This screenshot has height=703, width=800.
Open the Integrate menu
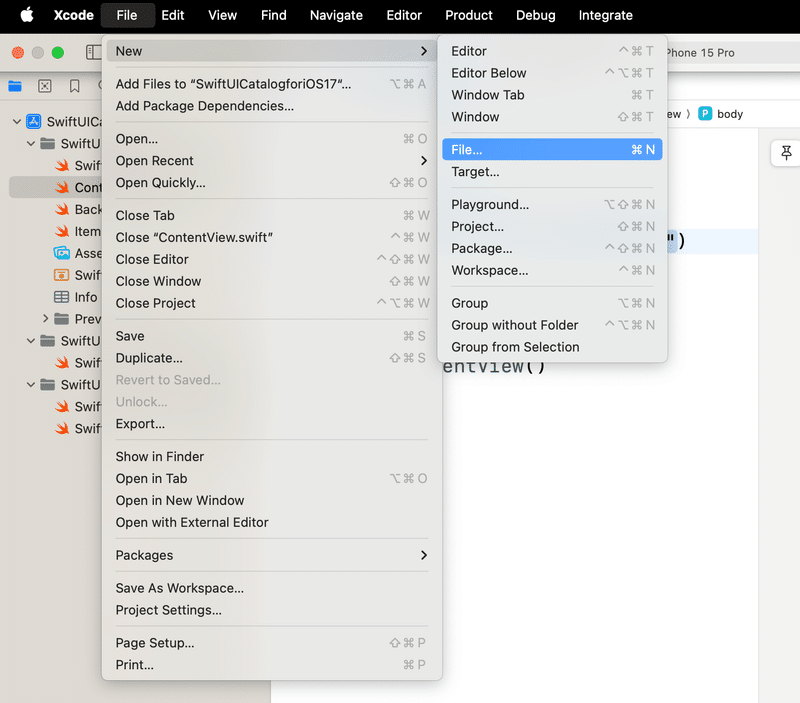[x=606, y=15]
